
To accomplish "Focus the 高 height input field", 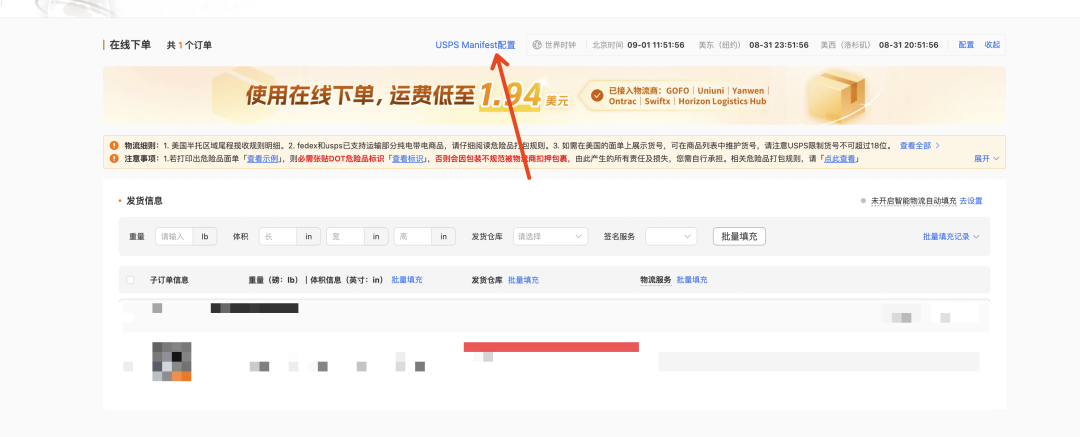I will 413,236.
